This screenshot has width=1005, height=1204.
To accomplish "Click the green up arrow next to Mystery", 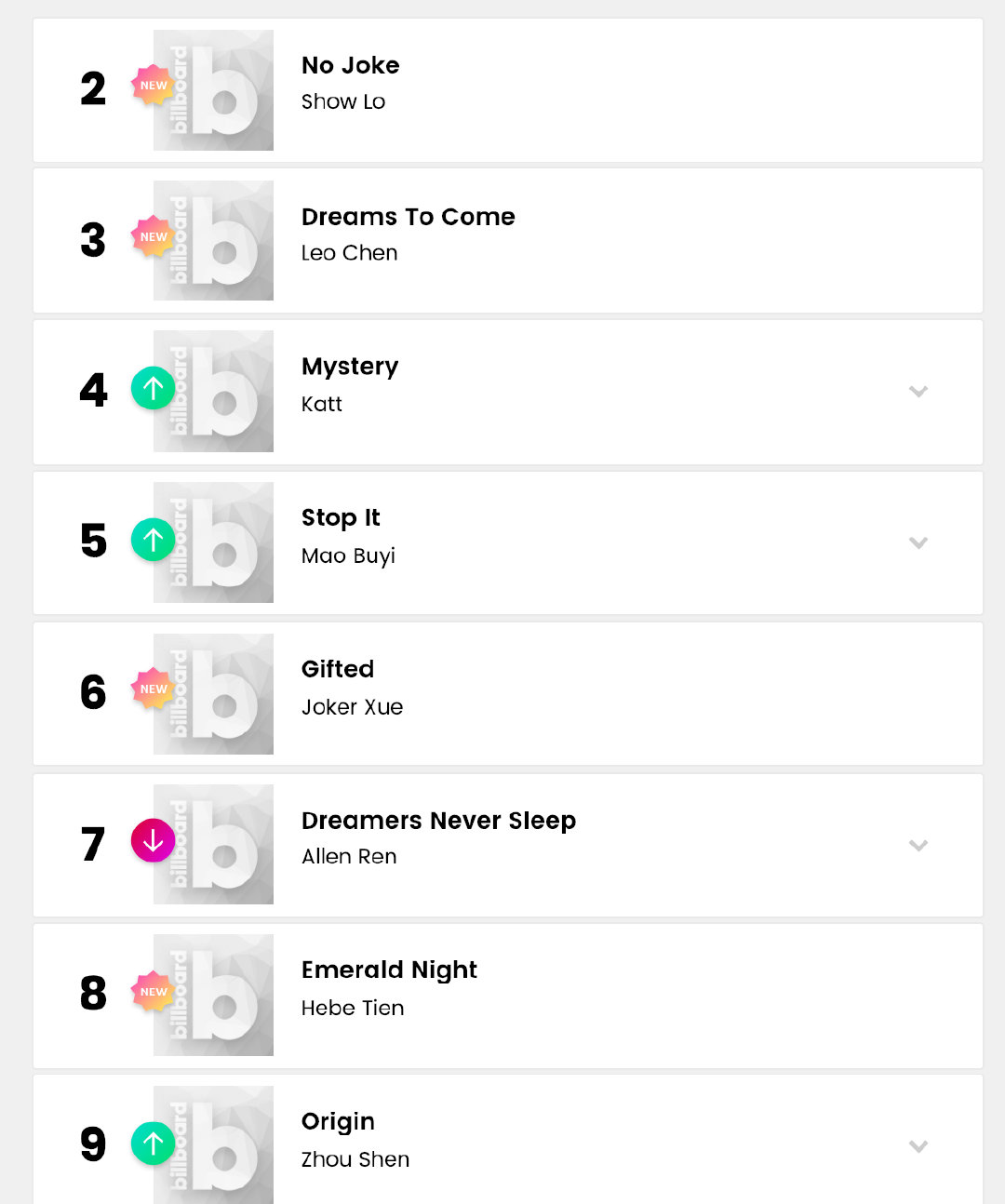I will (154, 388).
